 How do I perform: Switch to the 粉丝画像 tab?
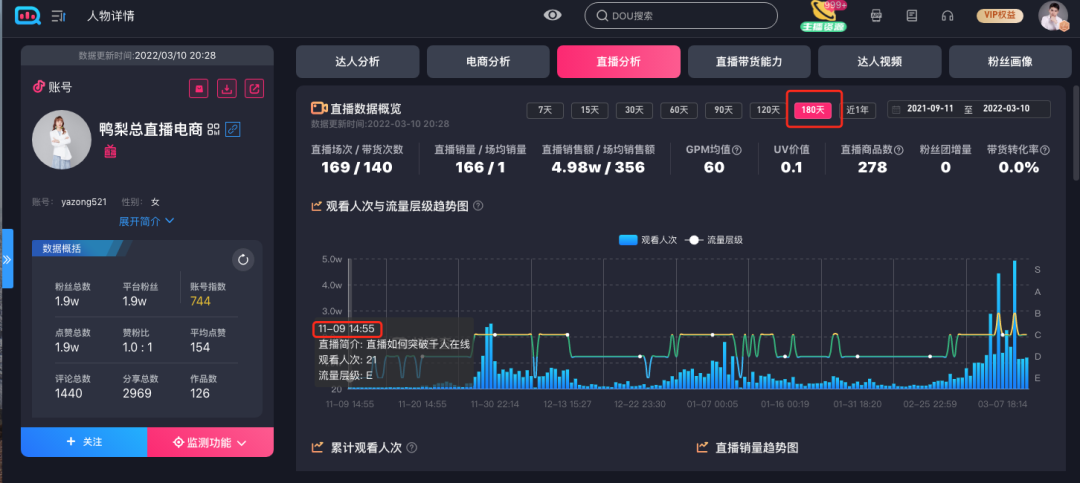(1010, 62)
